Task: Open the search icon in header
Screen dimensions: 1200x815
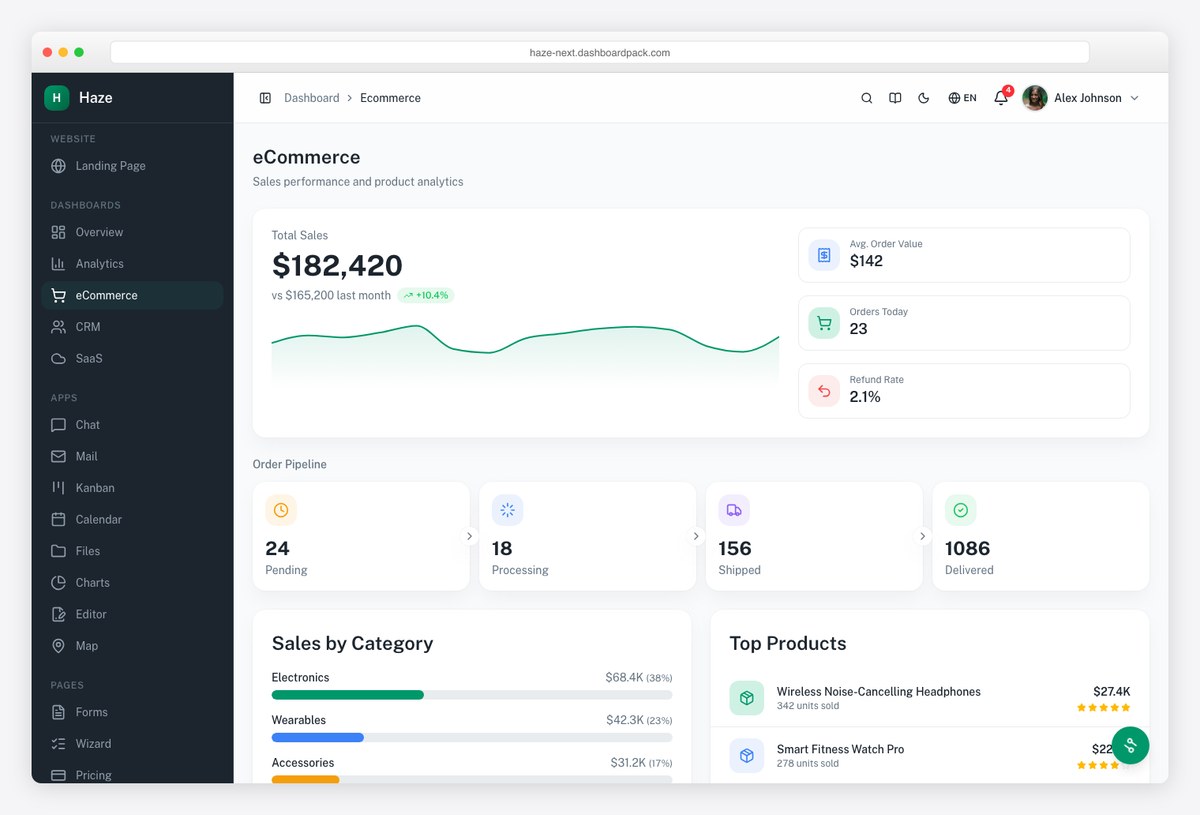Action: [x=867, y=98]
